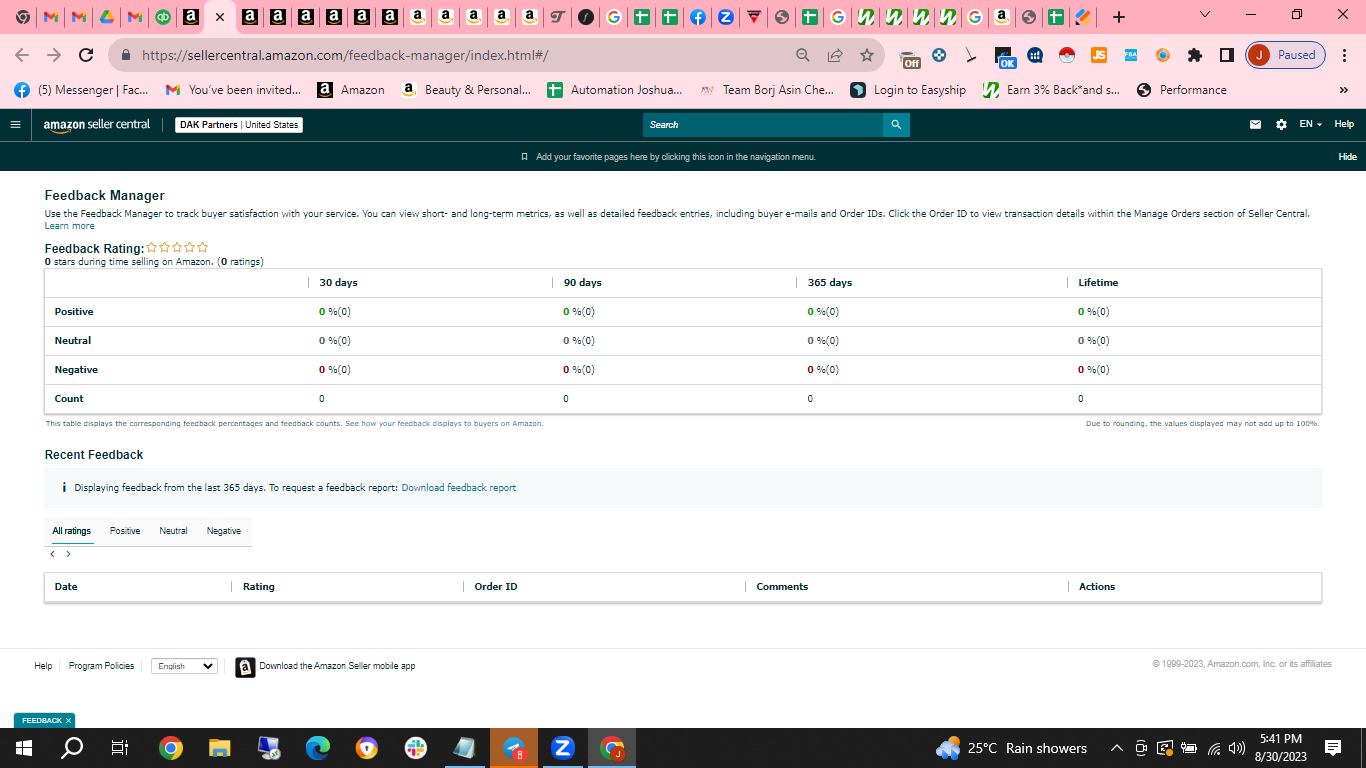This screenshot has width=1366, height=768.
Task: Open Windows taskbar search
Action: point(73,748)
